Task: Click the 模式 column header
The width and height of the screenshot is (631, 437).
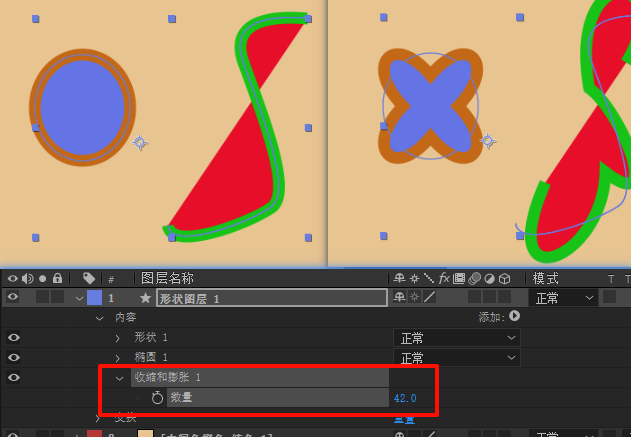Action: pyautogui.click(x=546, y=278)
